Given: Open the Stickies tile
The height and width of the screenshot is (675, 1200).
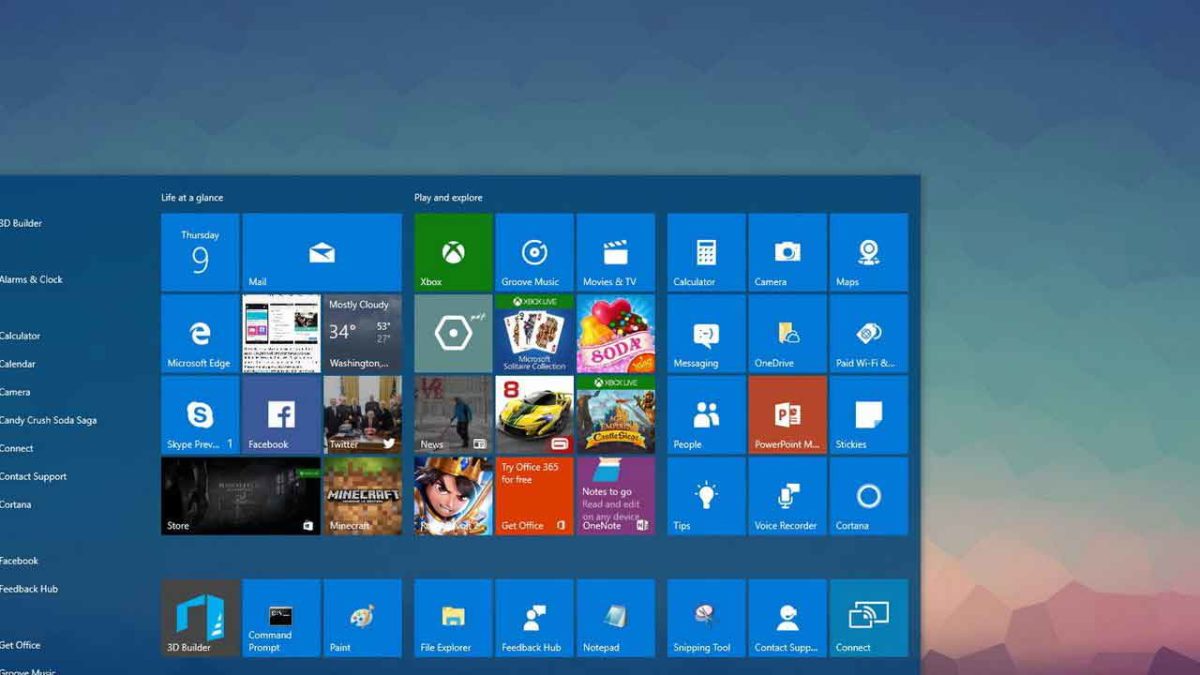Looking at the screenshot, I should point(869,415).
